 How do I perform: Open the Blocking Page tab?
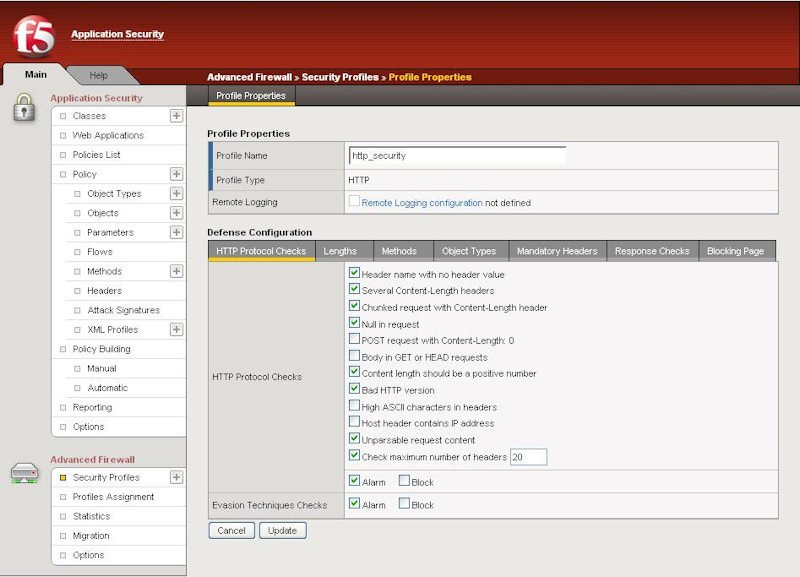(x=735, y=251)
